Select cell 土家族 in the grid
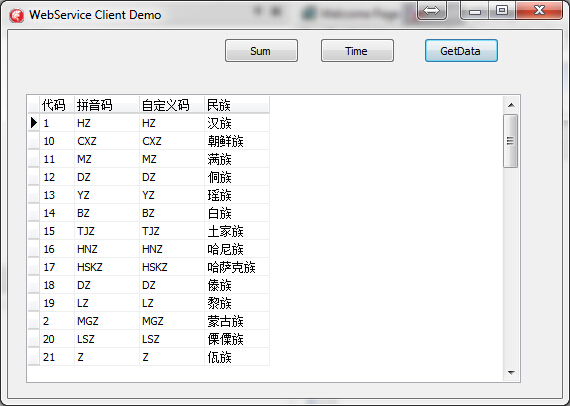This screenshot has width=570, height=406. click(237, 231)
